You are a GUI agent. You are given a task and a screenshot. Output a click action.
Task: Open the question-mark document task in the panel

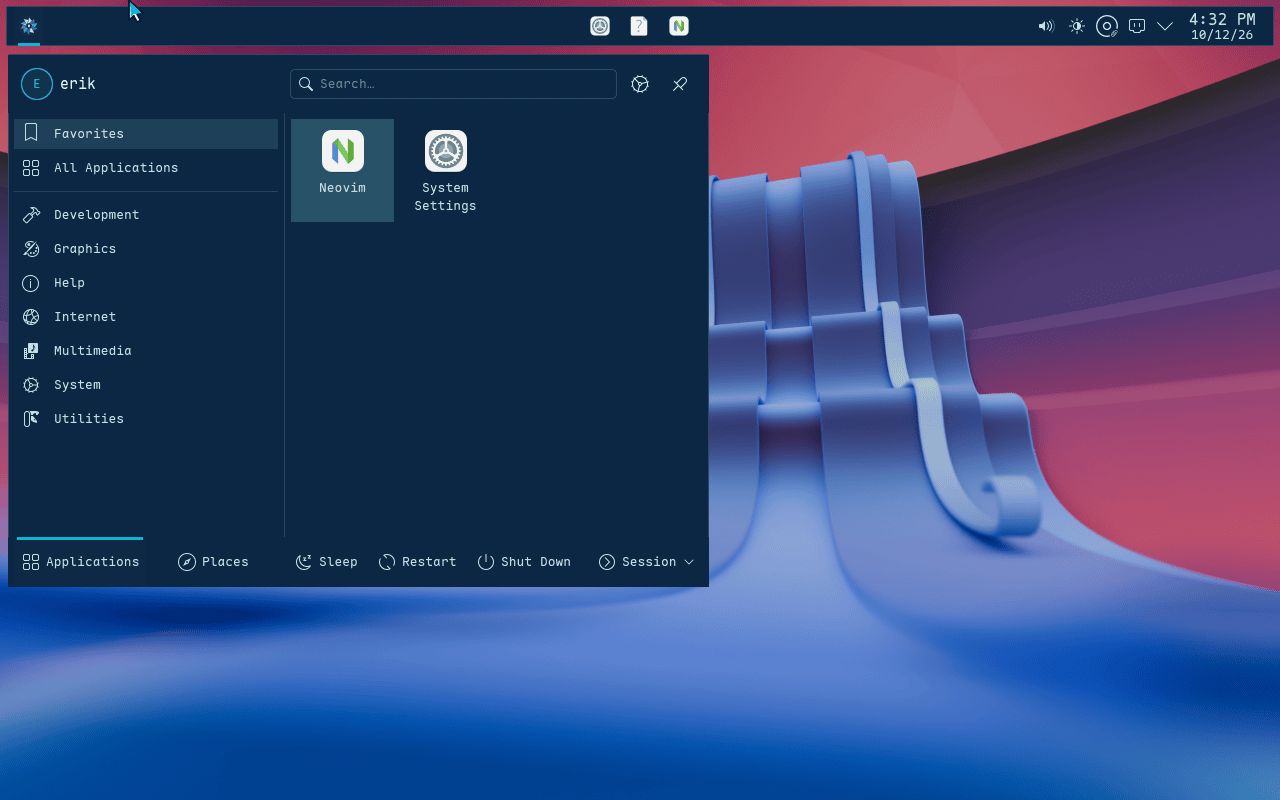[639, 26]
